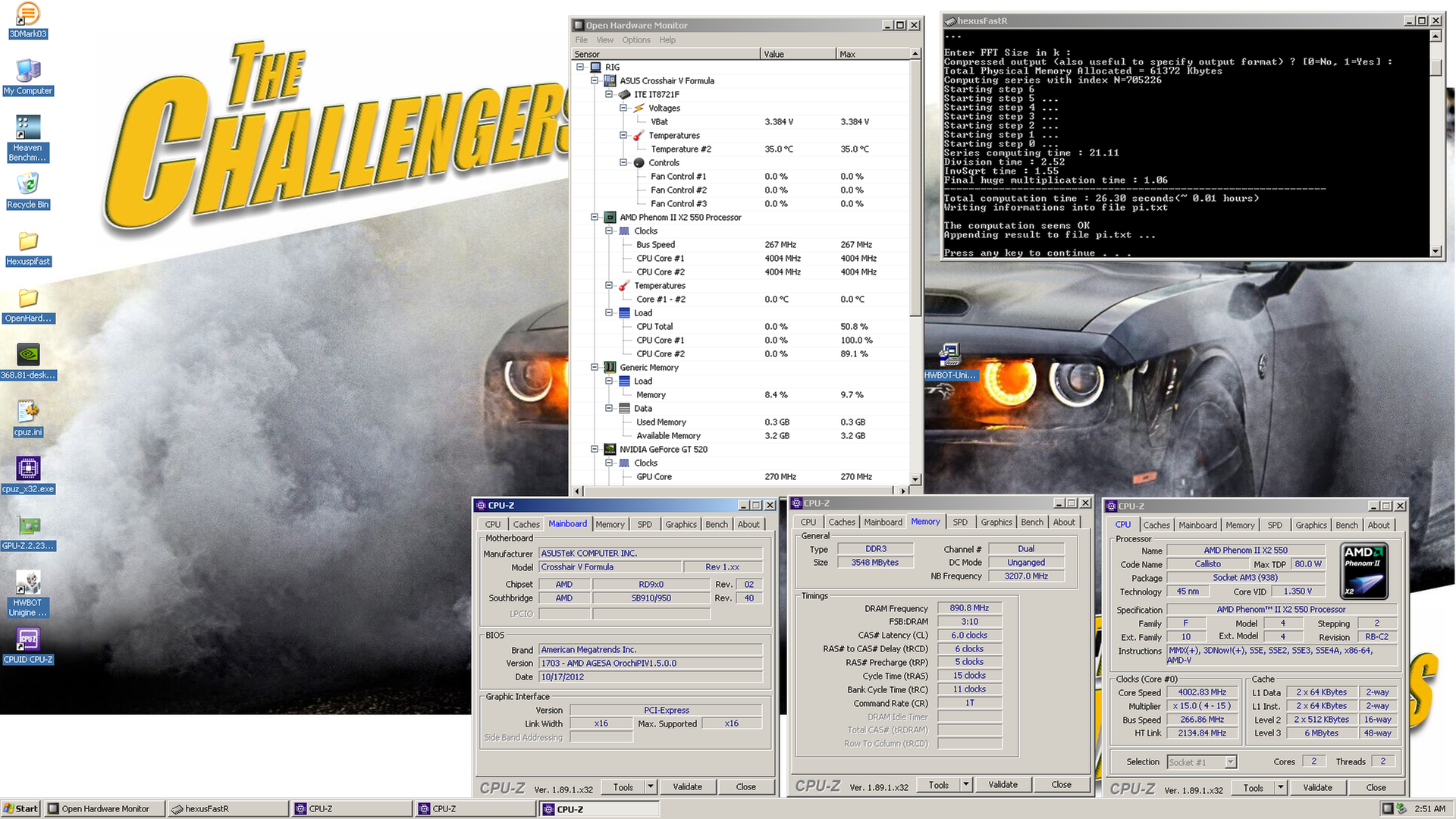Click Open Hardware Monitor vertical scrollbar down arrow
Viewport: 1456px width, 819px height.
coord(915,479)
